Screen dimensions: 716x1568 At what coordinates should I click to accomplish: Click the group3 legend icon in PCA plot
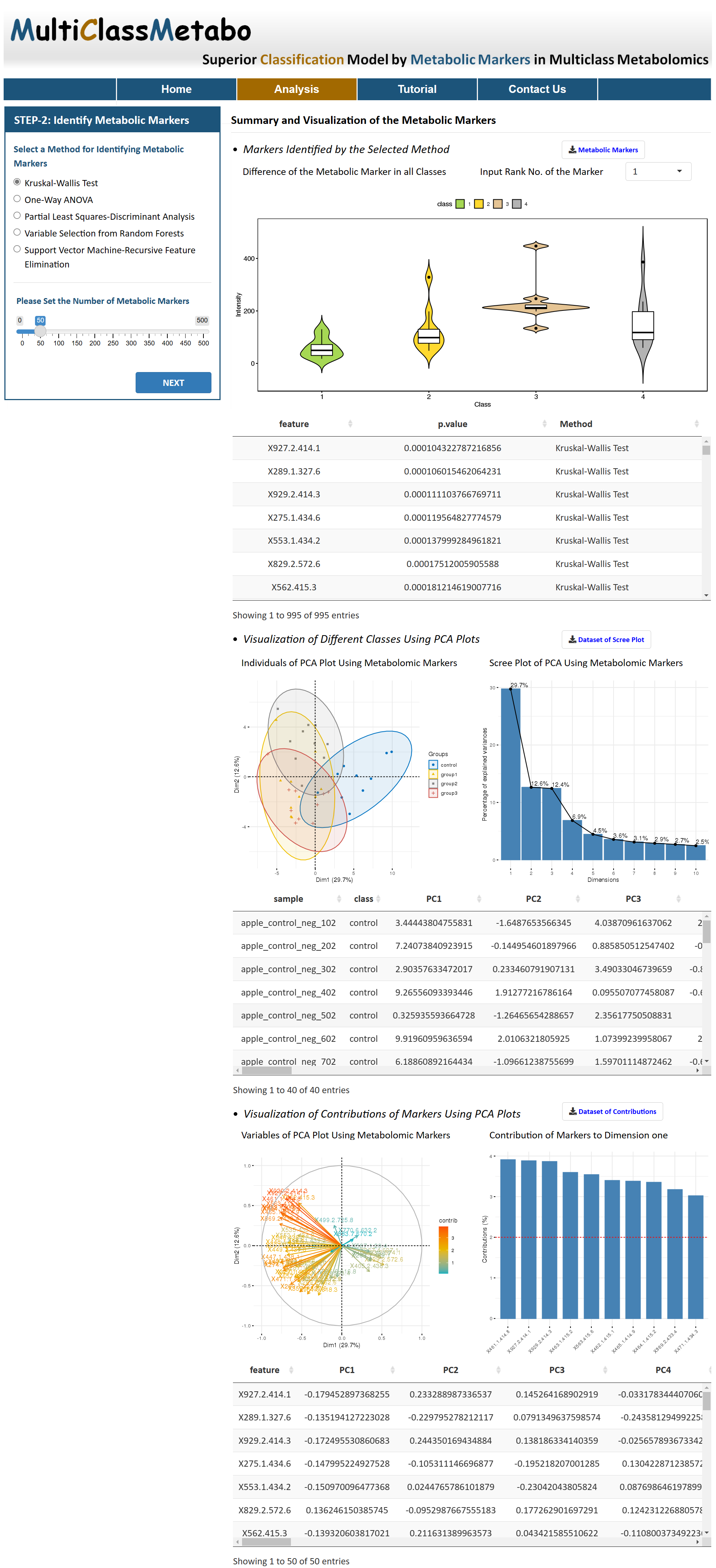pos(433,793)
